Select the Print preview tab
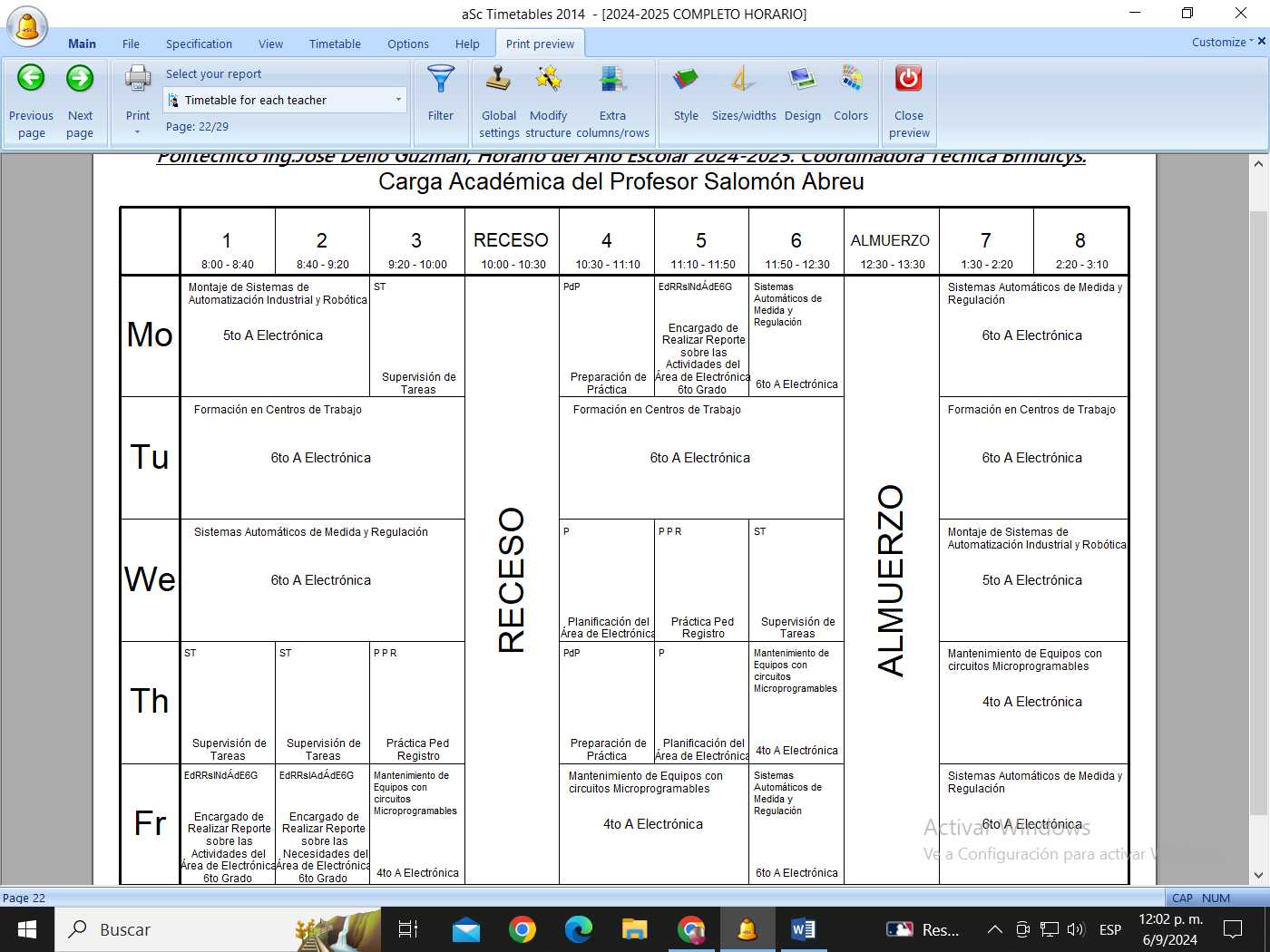 (540, 44)
